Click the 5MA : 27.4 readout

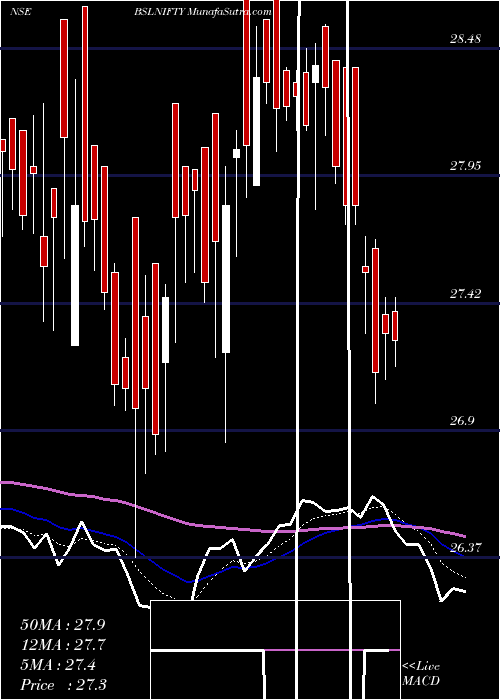[58, 665]
